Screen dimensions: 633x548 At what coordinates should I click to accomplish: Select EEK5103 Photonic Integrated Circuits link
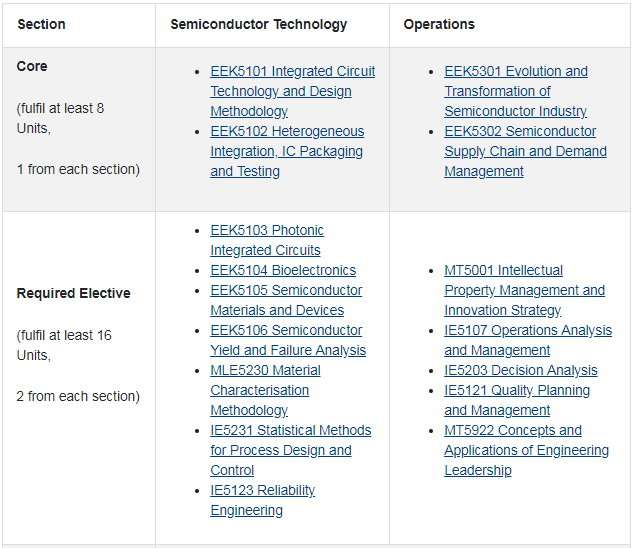click(x=267, y=240)
